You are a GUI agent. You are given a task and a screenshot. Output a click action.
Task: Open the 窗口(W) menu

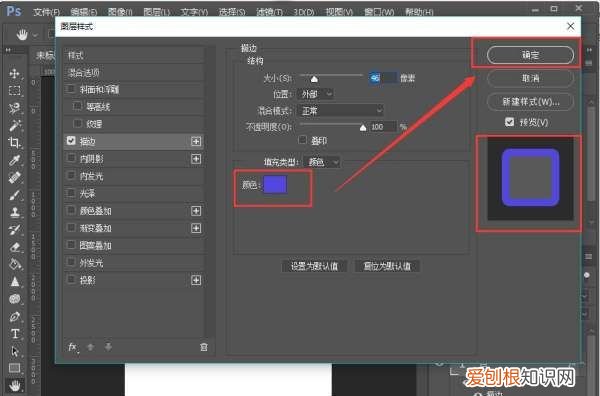pyautogui.click(x=379, y=12)
